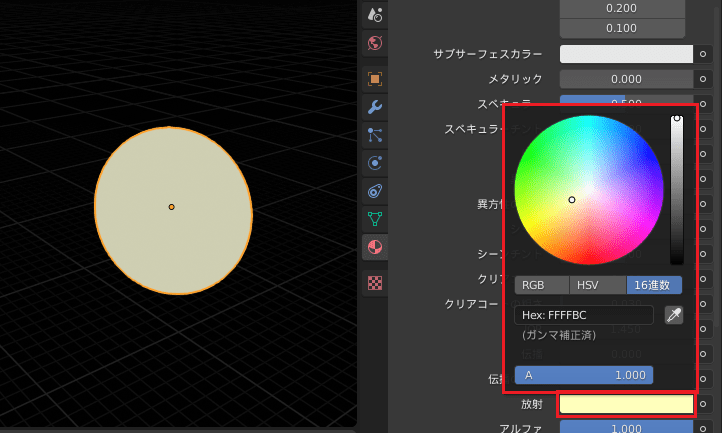
Task: Click the Hex: FFFFBC input field
Action: (584, 315)
